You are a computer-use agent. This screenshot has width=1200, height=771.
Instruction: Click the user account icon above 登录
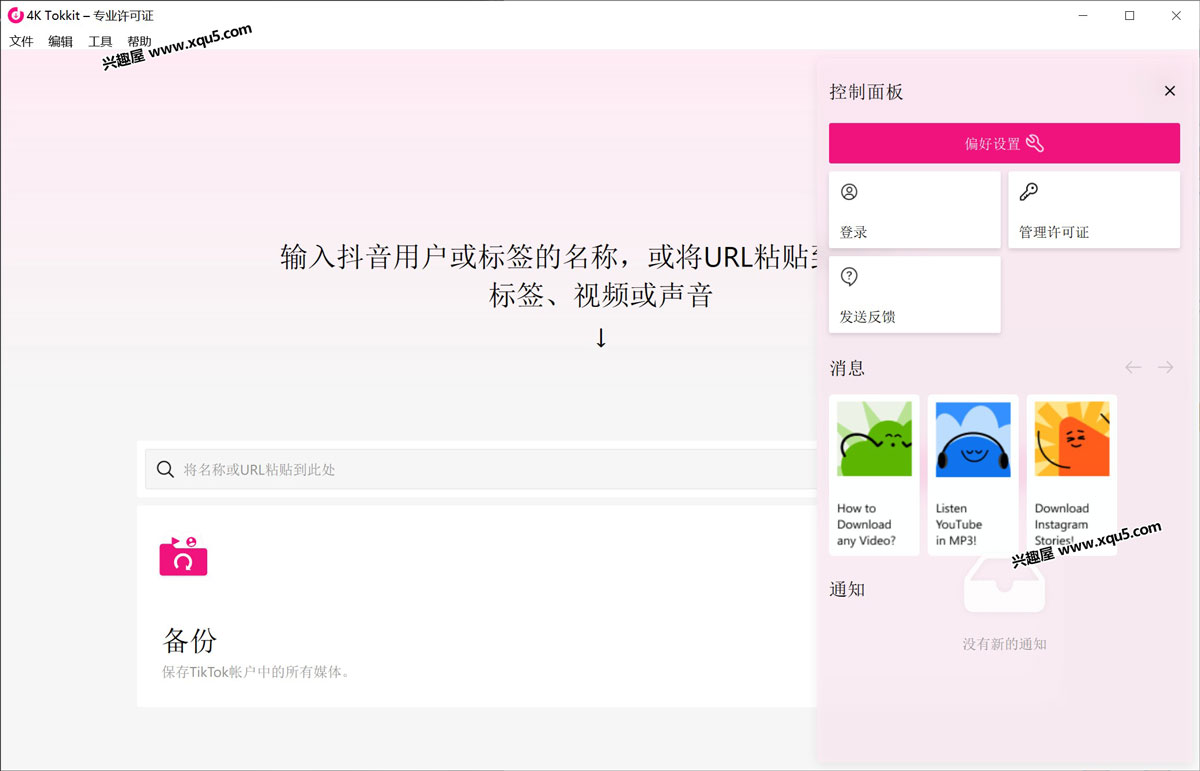coord(849,192)
